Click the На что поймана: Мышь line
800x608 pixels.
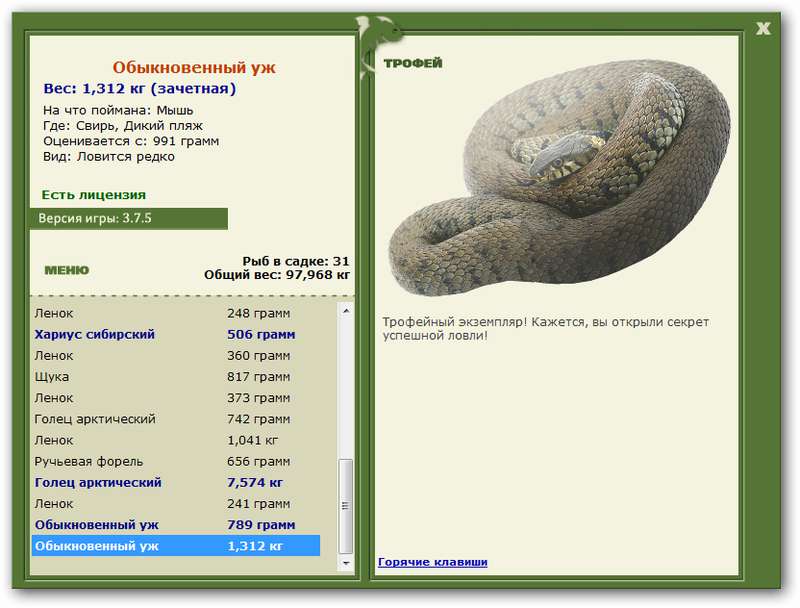tap(118, 110)
